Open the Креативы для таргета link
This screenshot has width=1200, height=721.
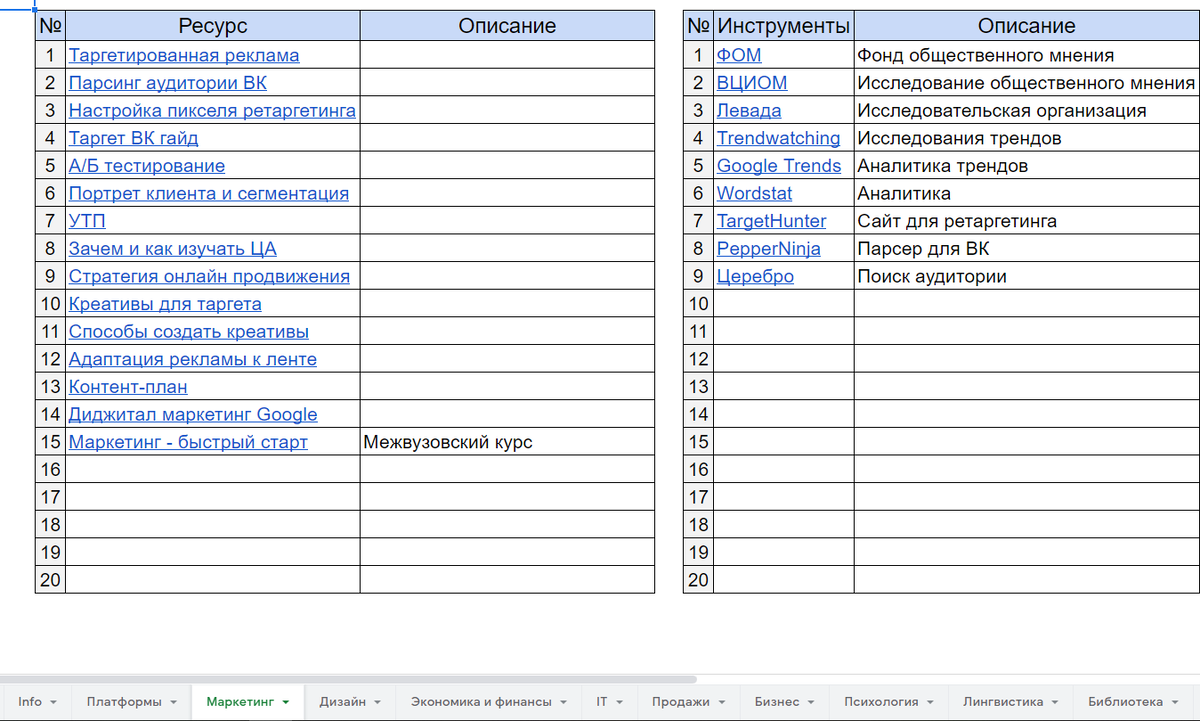[165, 304]
